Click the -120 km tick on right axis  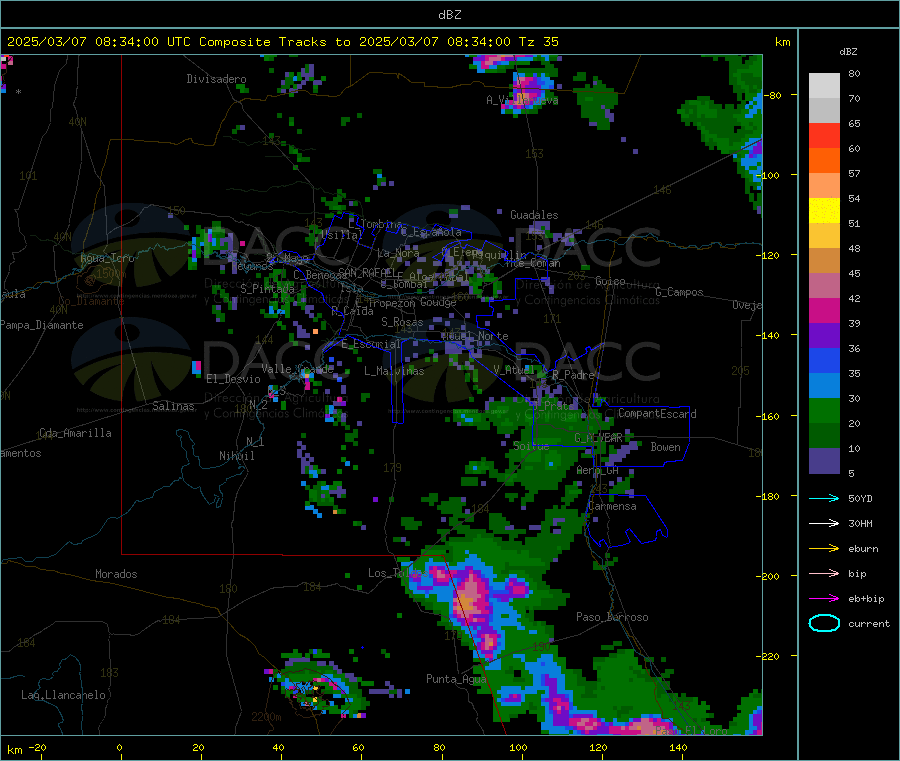(x=770, y=255)
